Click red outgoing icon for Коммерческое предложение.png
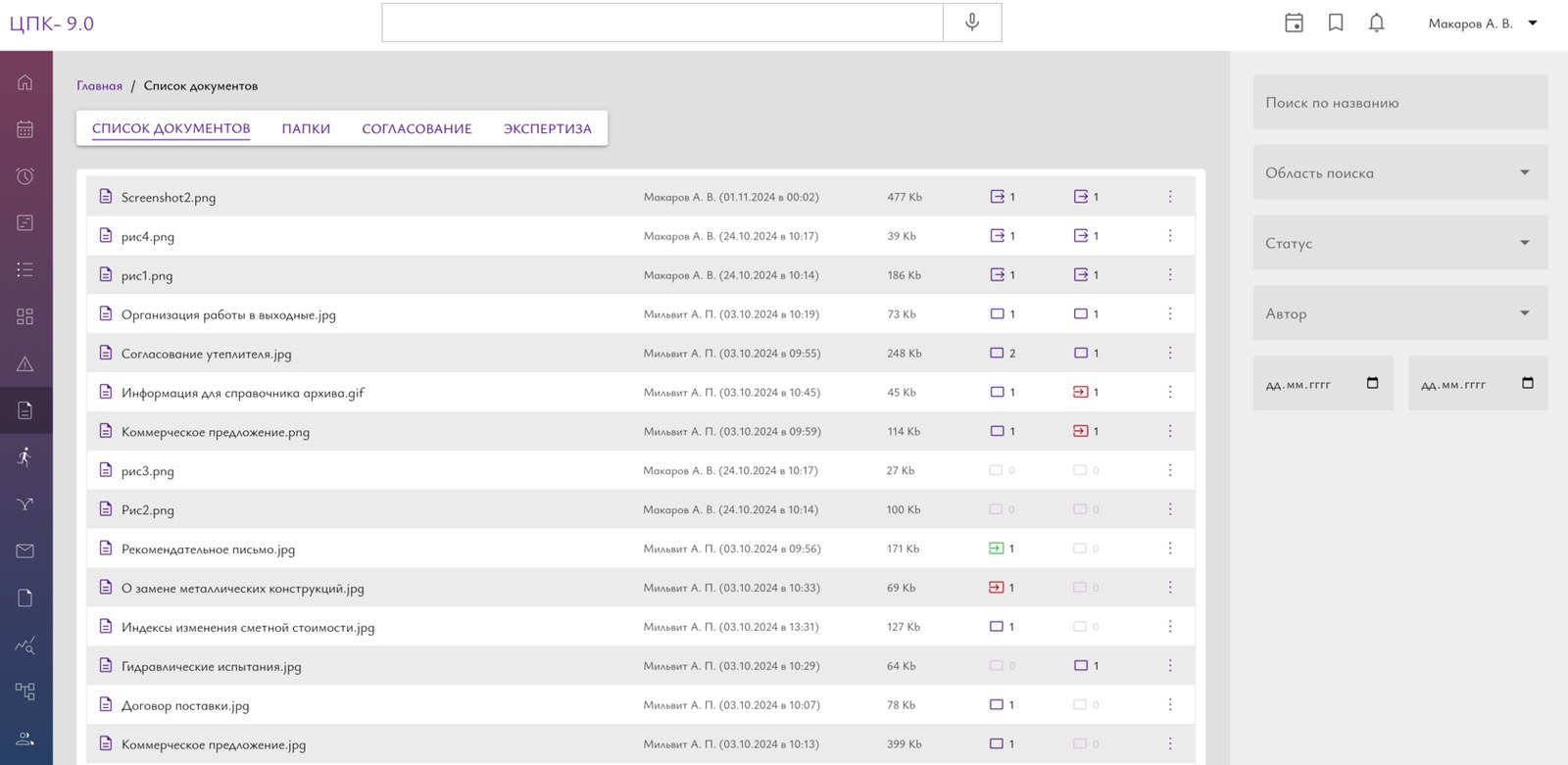 pyautogui.click(x=1080, y=431)
